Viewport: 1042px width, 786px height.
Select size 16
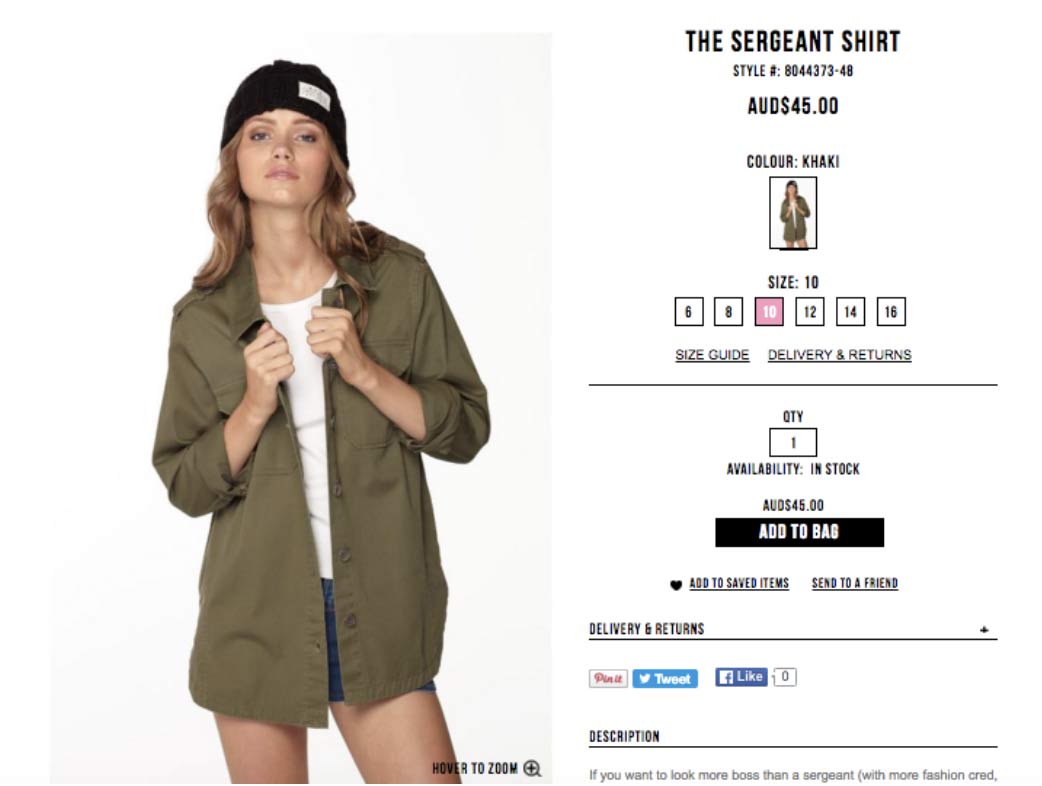tap(891, 312)
